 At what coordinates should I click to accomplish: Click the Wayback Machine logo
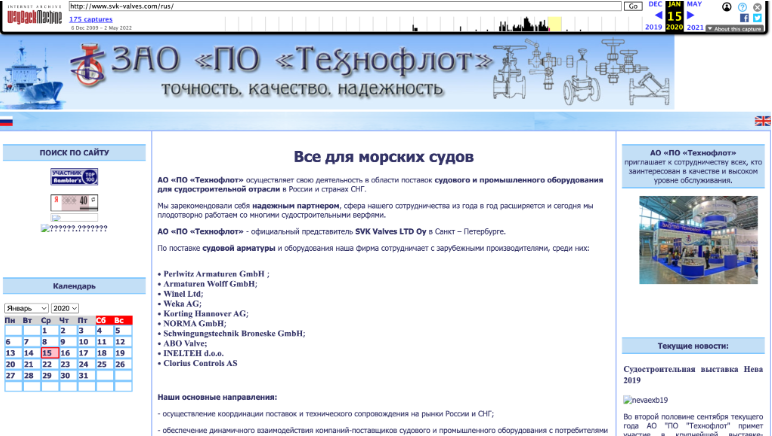[x=34, y=16]
